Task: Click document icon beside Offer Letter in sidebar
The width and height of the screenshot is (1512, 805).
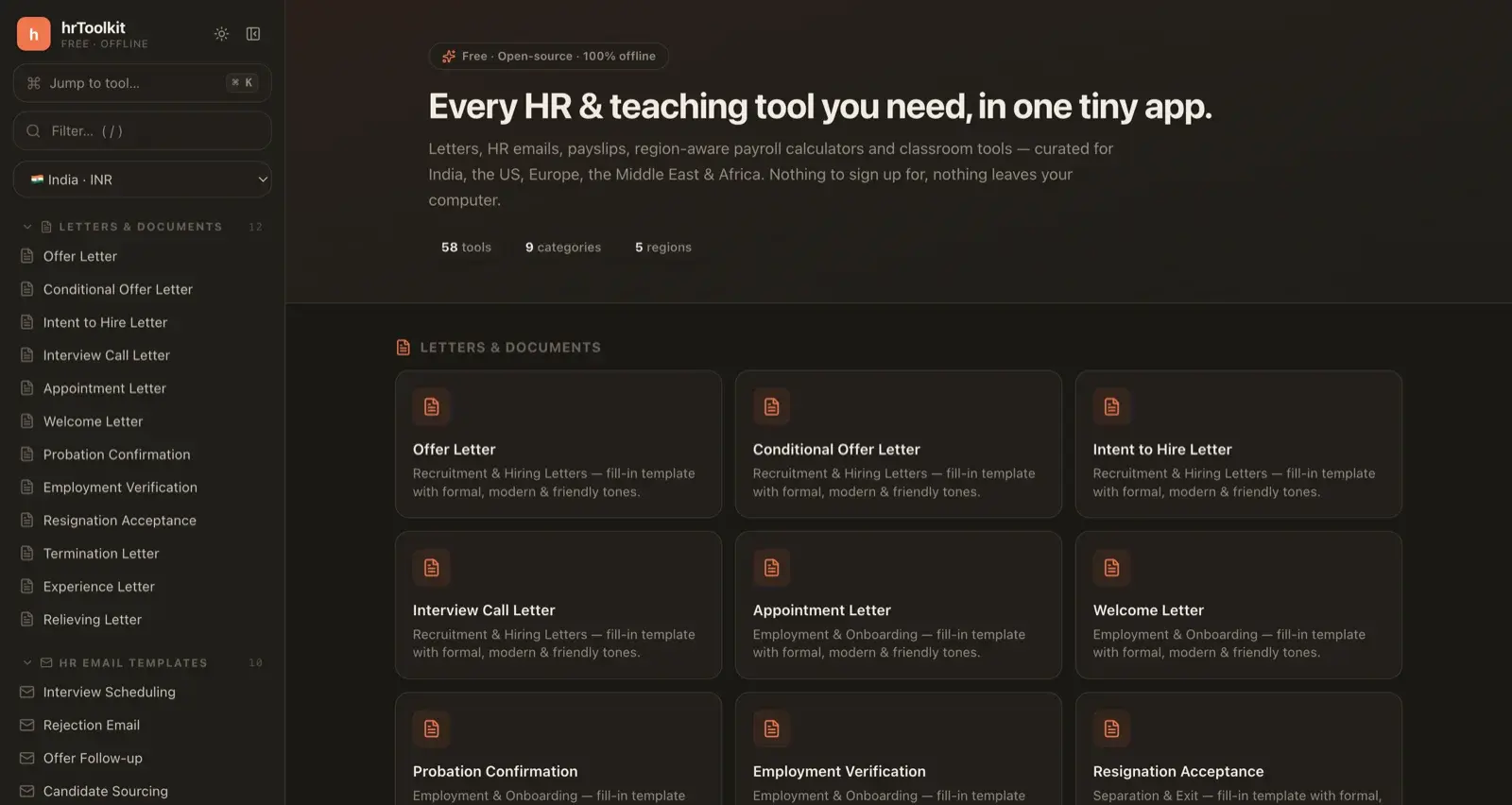Action: (27, 256)
